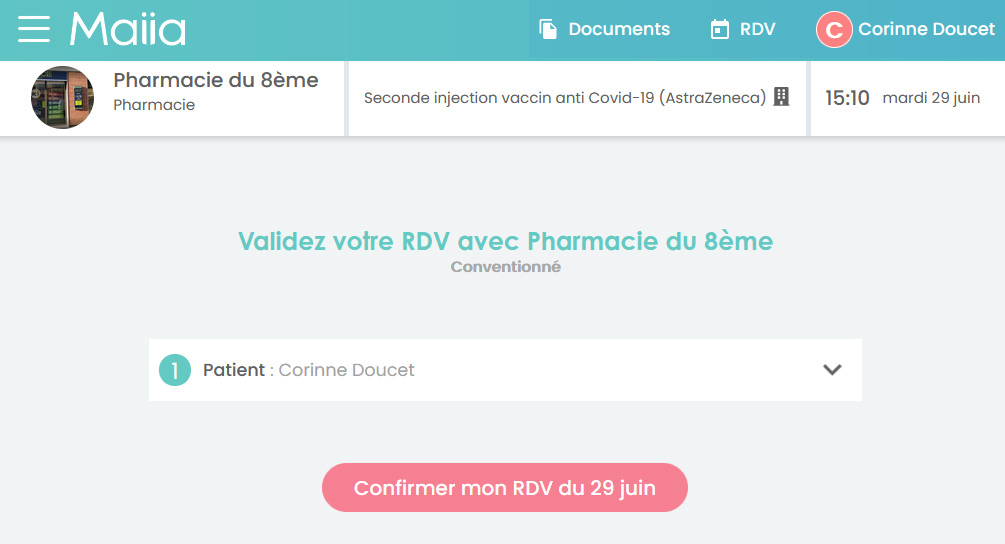Confirm the RDV du 29 juin
1005x544 pixels.
click(504, 488)
